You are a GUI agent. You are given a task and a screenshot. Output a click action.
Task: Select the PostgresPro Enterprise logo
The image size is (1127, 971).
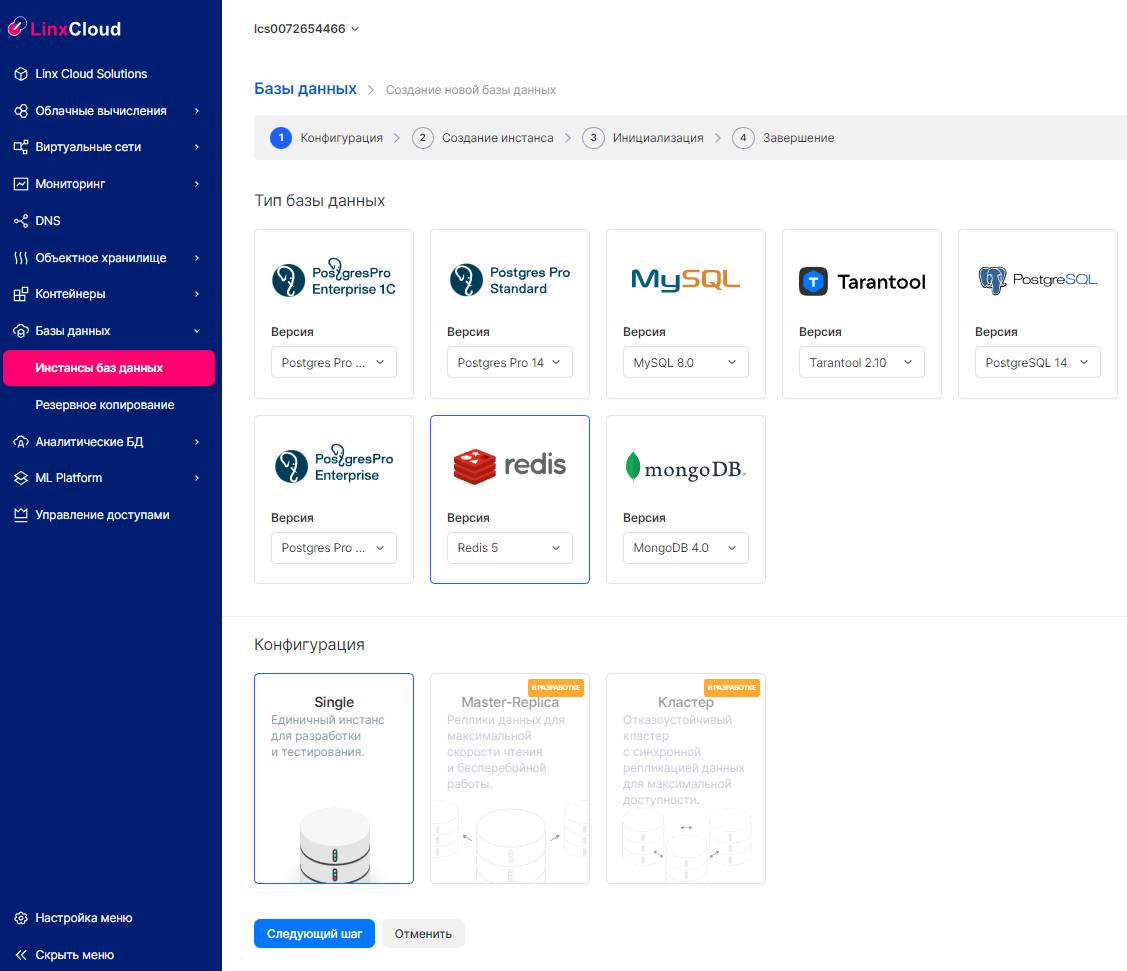(334, 465)
